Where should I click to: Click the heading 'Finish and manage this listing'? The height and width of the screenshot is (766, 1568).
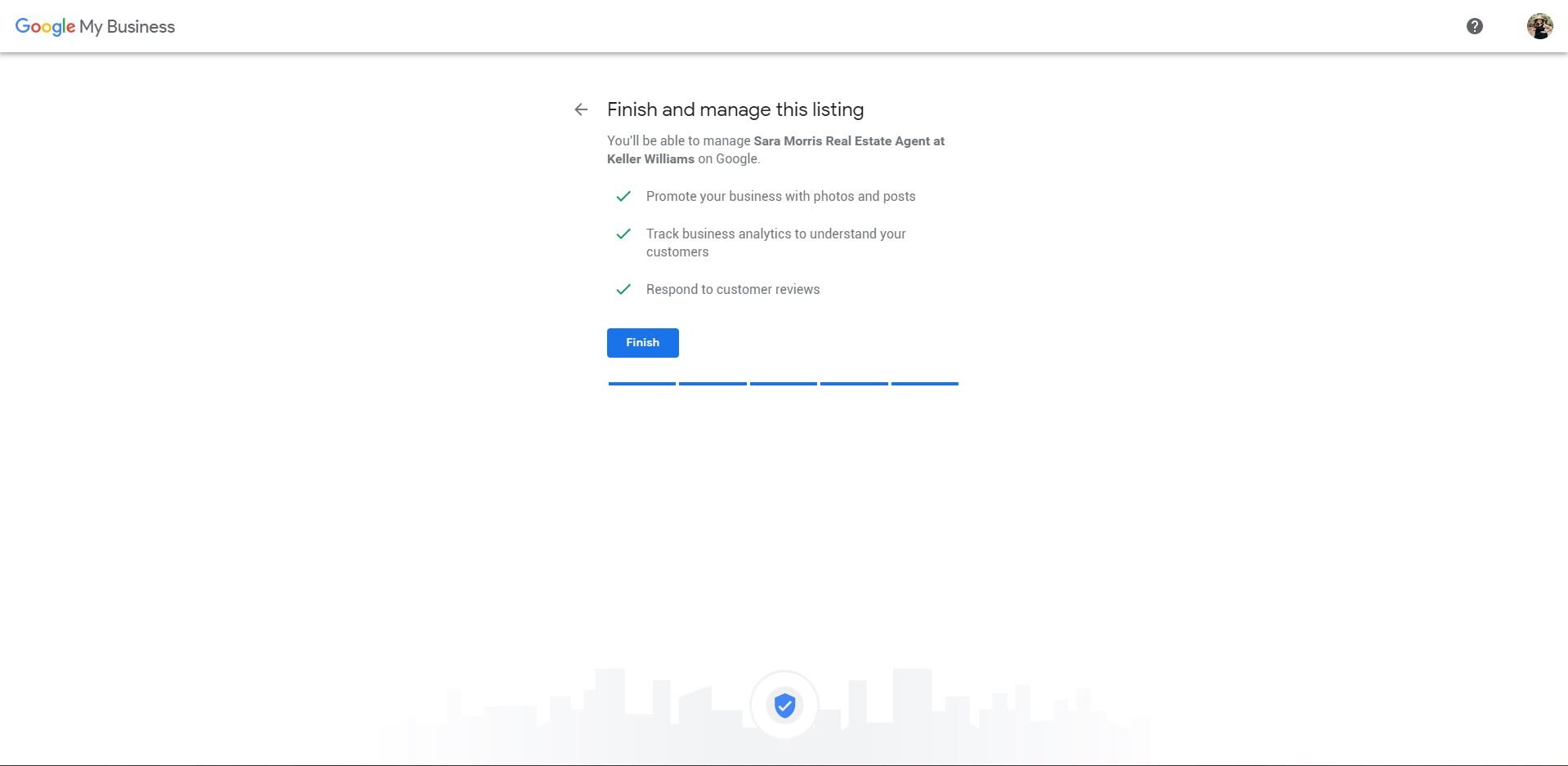coord(735,109)
